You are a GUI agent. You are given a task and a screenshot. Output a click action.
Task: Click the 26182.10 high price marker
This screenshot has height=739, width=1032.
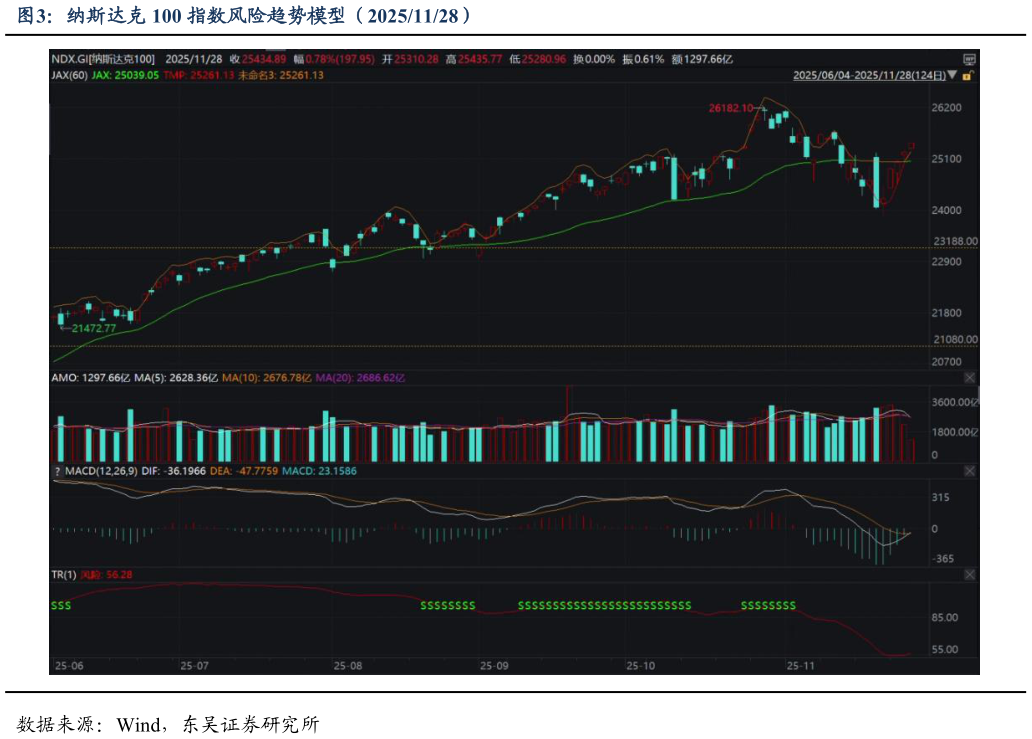(730, 108)
